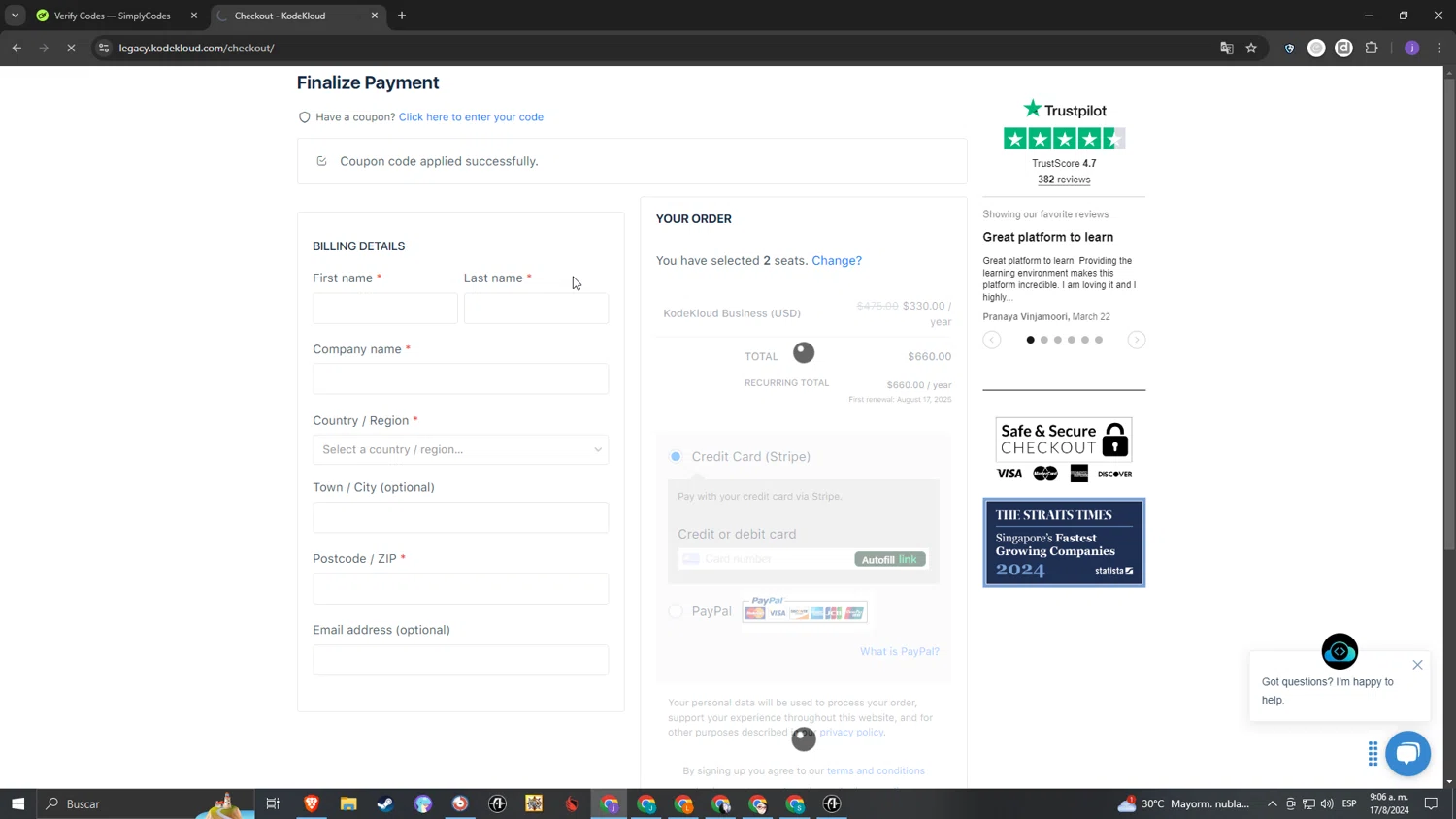The width and height of the screenshot is (1456, 819).
Task: Click the Straits Times fastest growing banner
Action: tap(1064, 542)
